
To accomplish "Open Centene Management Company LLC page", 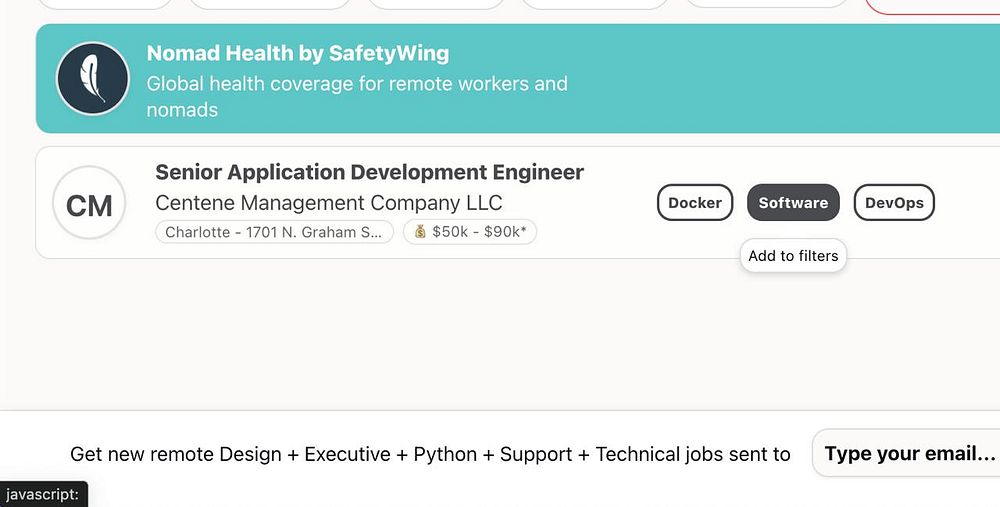I will 328,203.
